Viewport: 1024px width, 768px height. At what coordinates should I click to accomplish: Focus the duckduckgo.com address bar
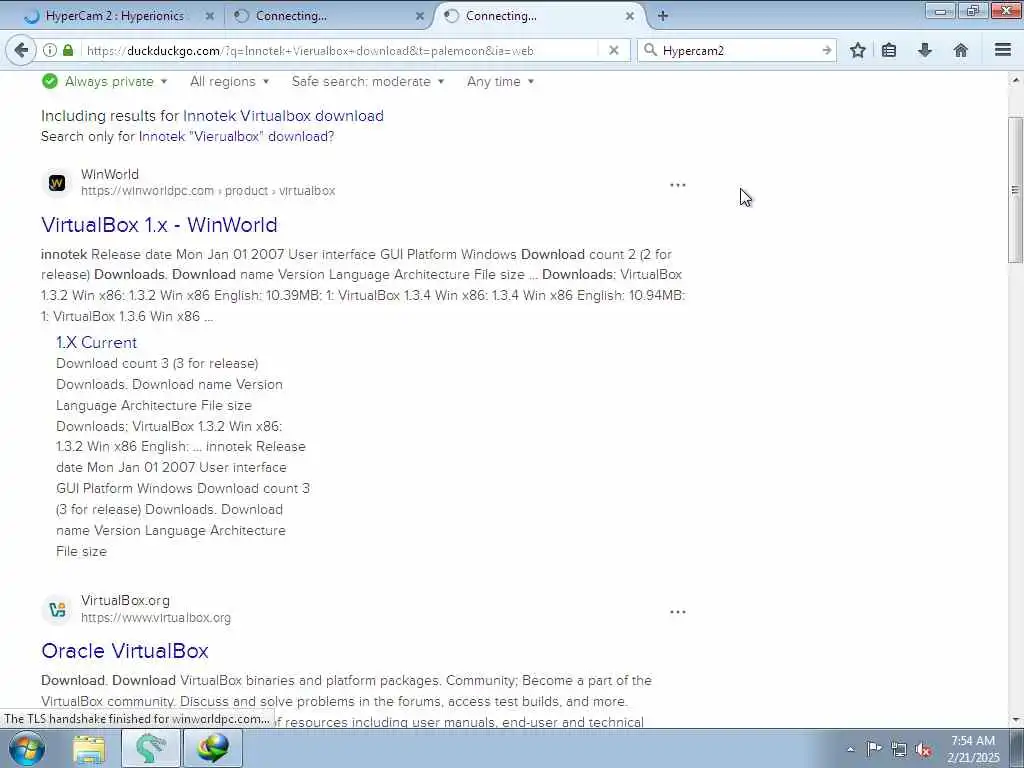click(340, 50)
